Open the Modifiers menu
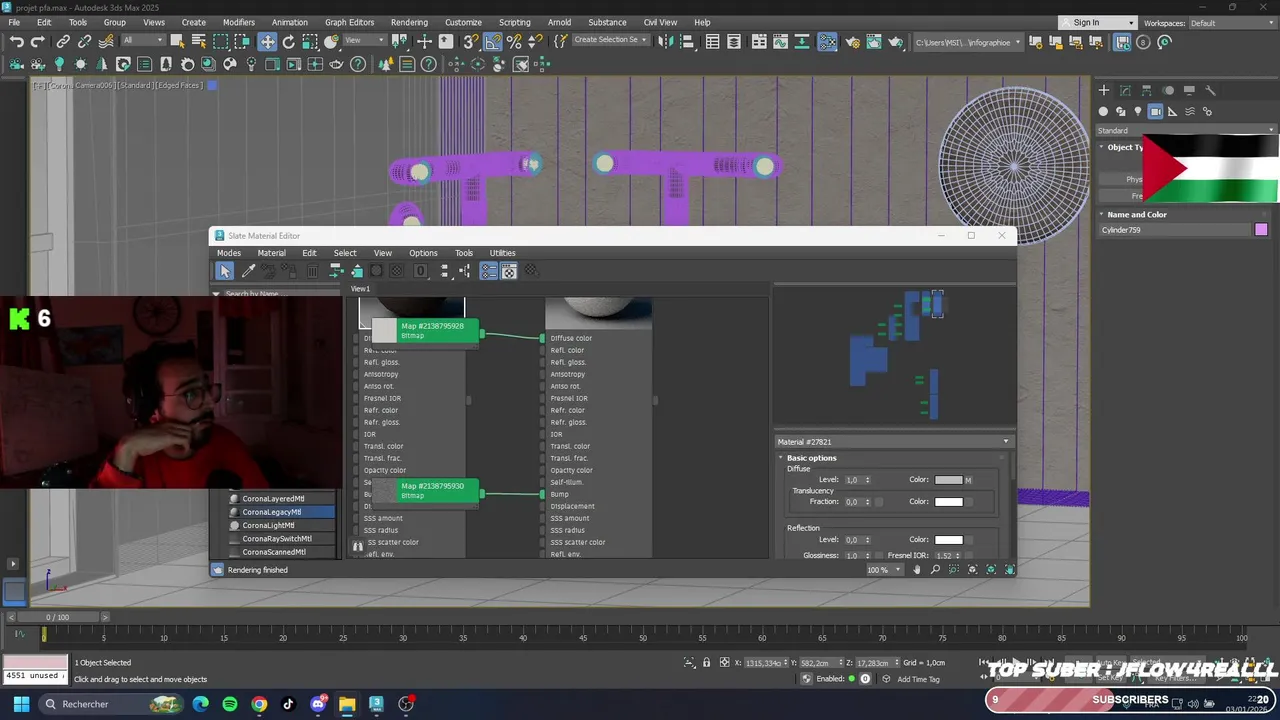Viewport: 1280px width, 720px height. [239, 22]
